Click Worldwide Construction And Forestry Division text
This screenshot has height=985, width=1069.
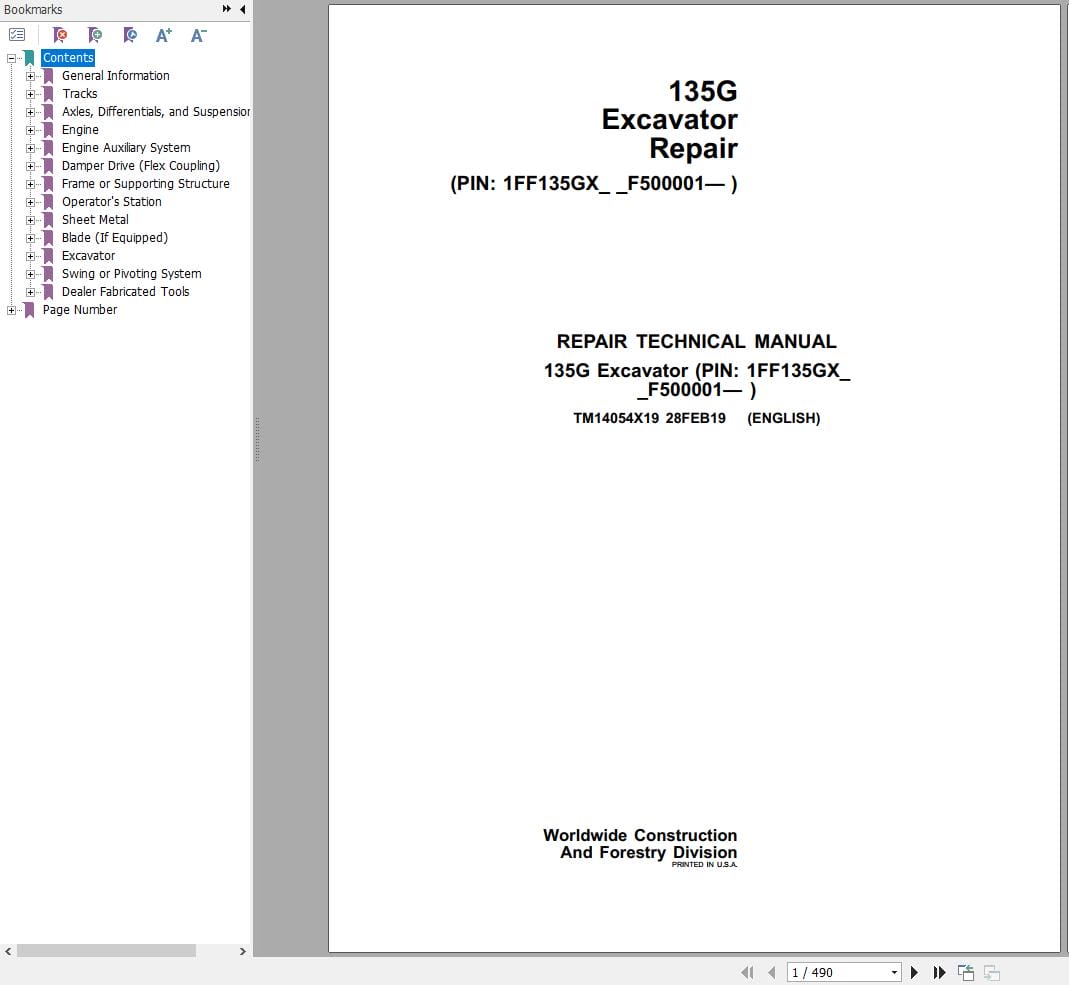pyautogui.click(x=639, y=844)
